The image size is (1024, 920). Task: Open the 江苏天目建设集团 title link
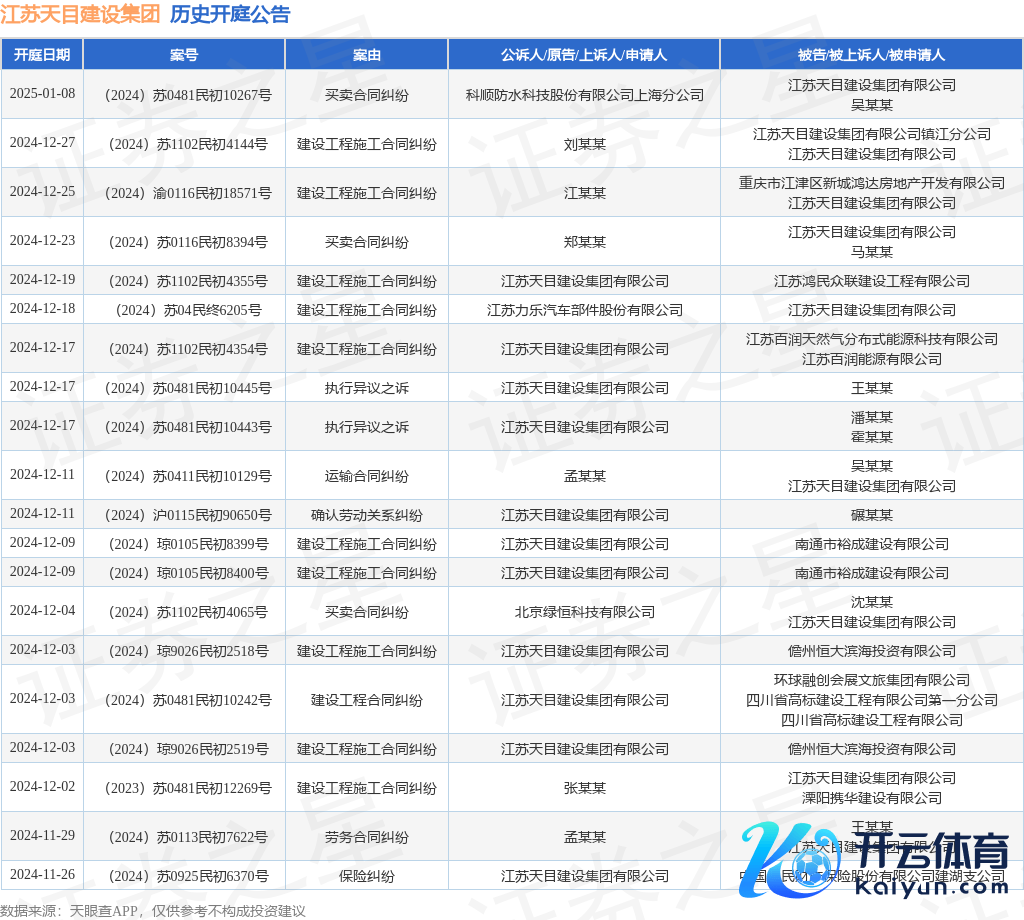tap(80, 14)
